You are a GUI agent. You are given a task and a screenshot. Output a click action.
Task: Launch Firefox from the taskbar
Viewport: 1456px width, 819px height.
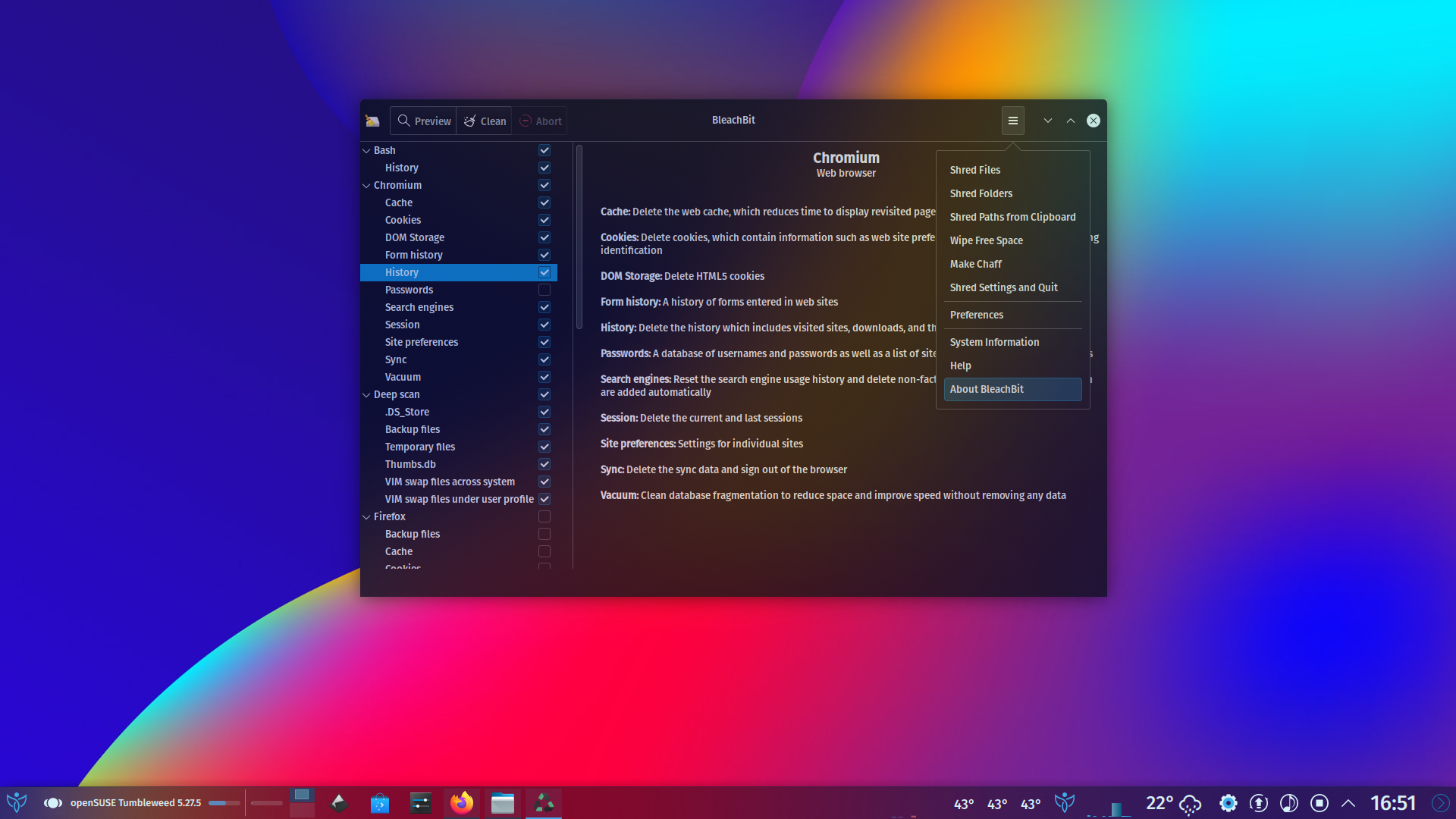tap(461, 802)
